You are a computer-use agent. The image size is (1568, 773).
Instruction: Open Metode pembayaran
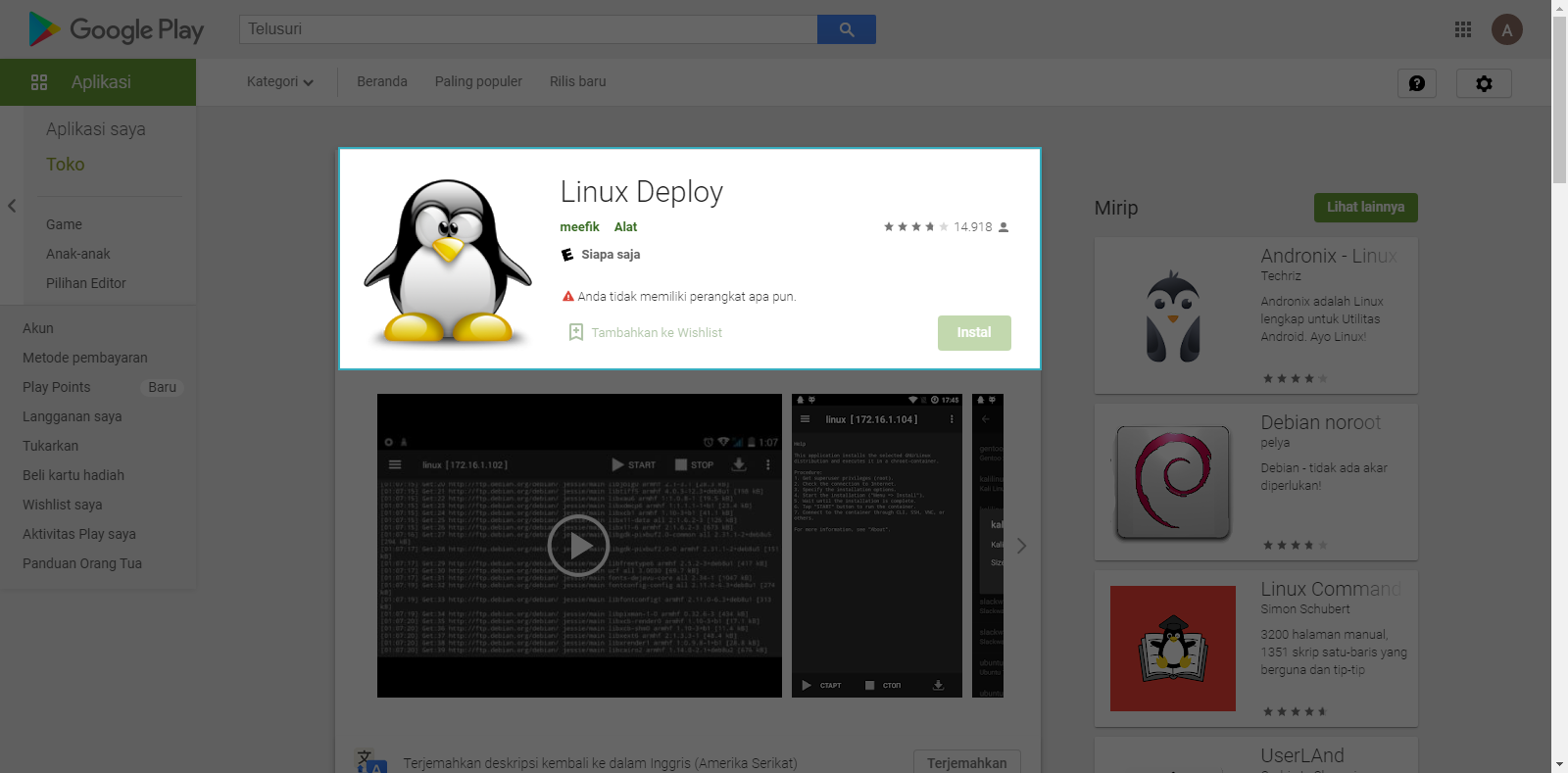pos(85,358)
